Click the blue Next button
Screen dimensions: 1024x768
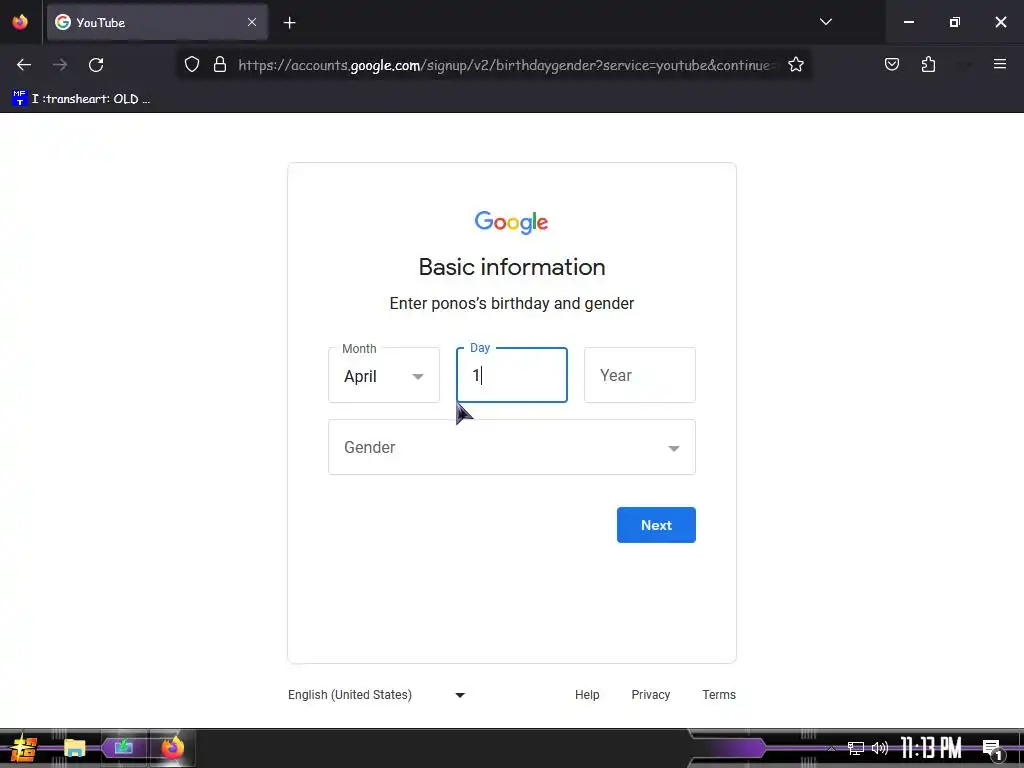click(x=656, y=525)
